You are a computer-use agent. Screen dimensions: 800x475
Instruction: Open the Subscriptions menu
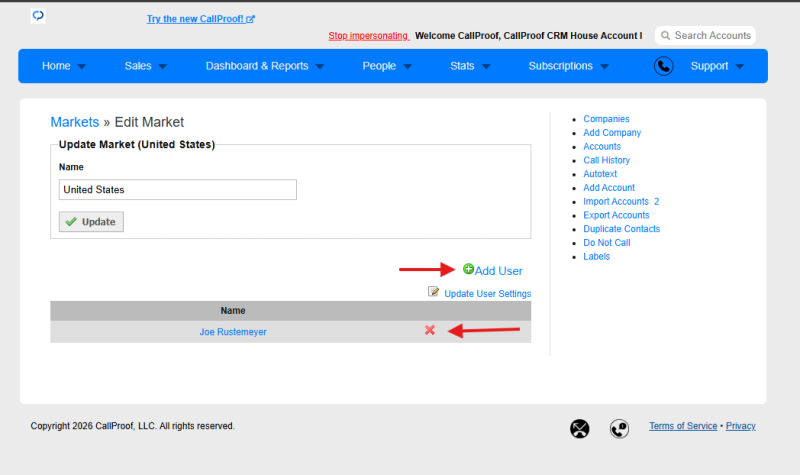point(561,66)
